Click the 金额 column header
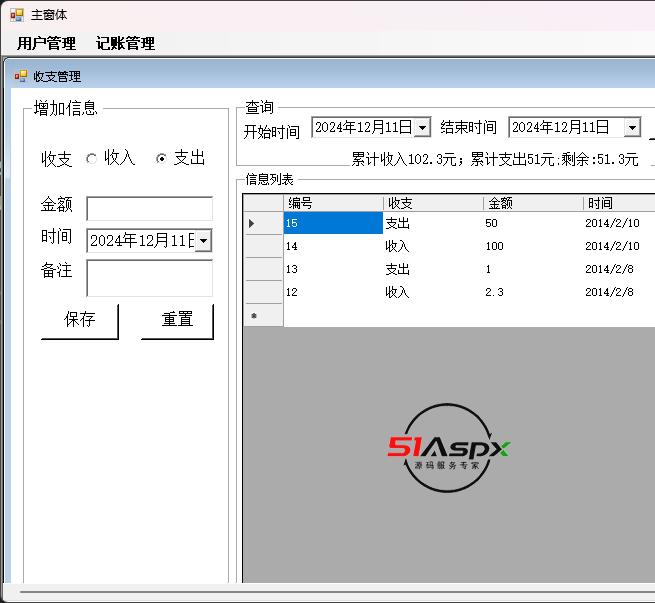This screenshot has height=603, width=655. 532,203
